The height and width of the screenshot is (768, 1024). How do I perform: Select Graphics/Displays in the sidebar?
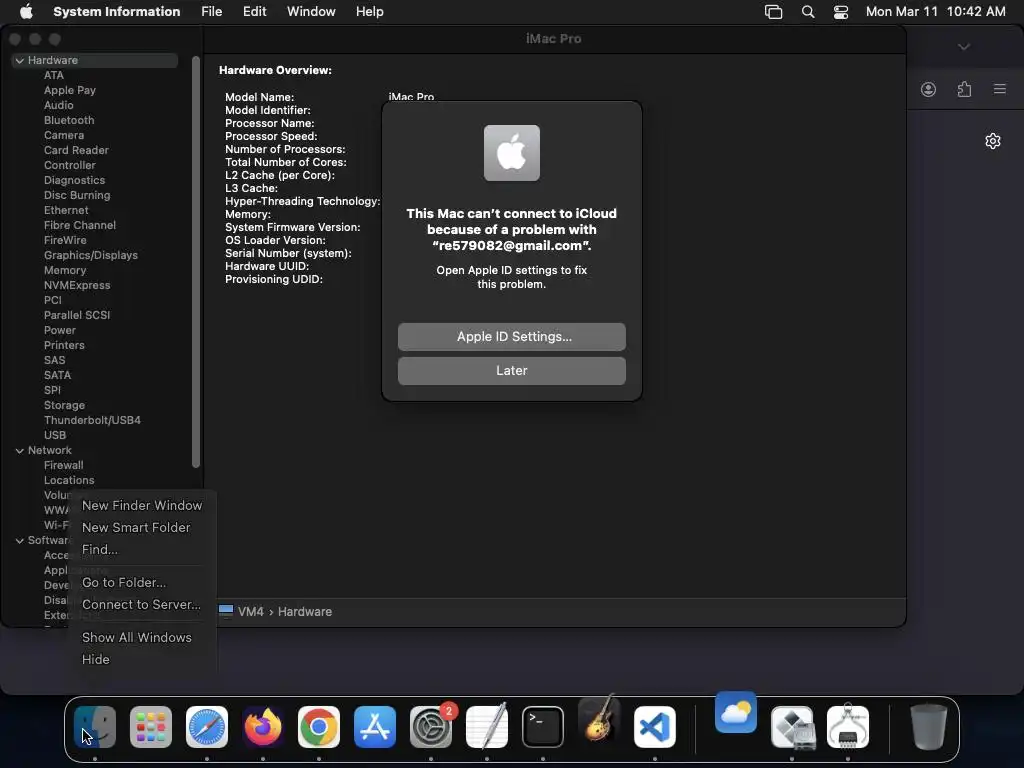(x=91, y=255)
